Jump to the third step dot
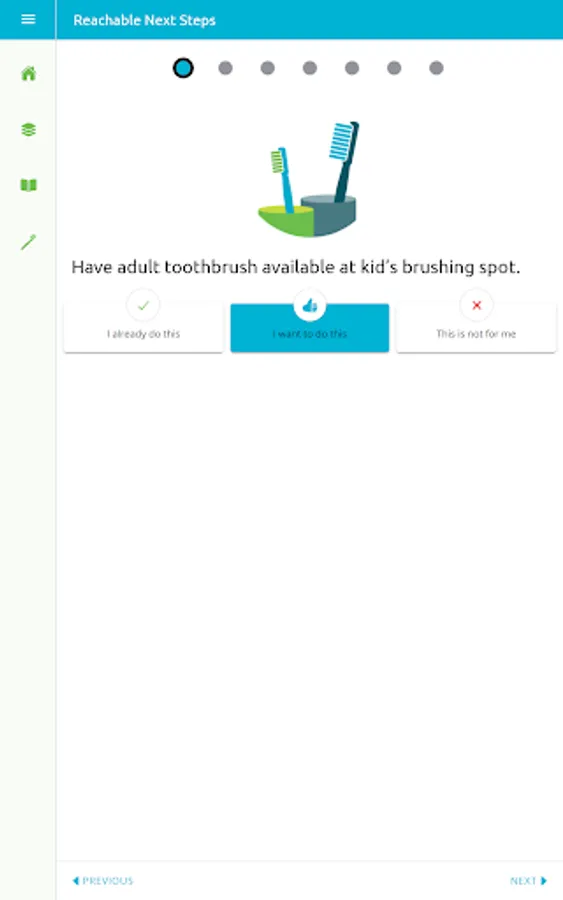 click(x=267, y=68)
